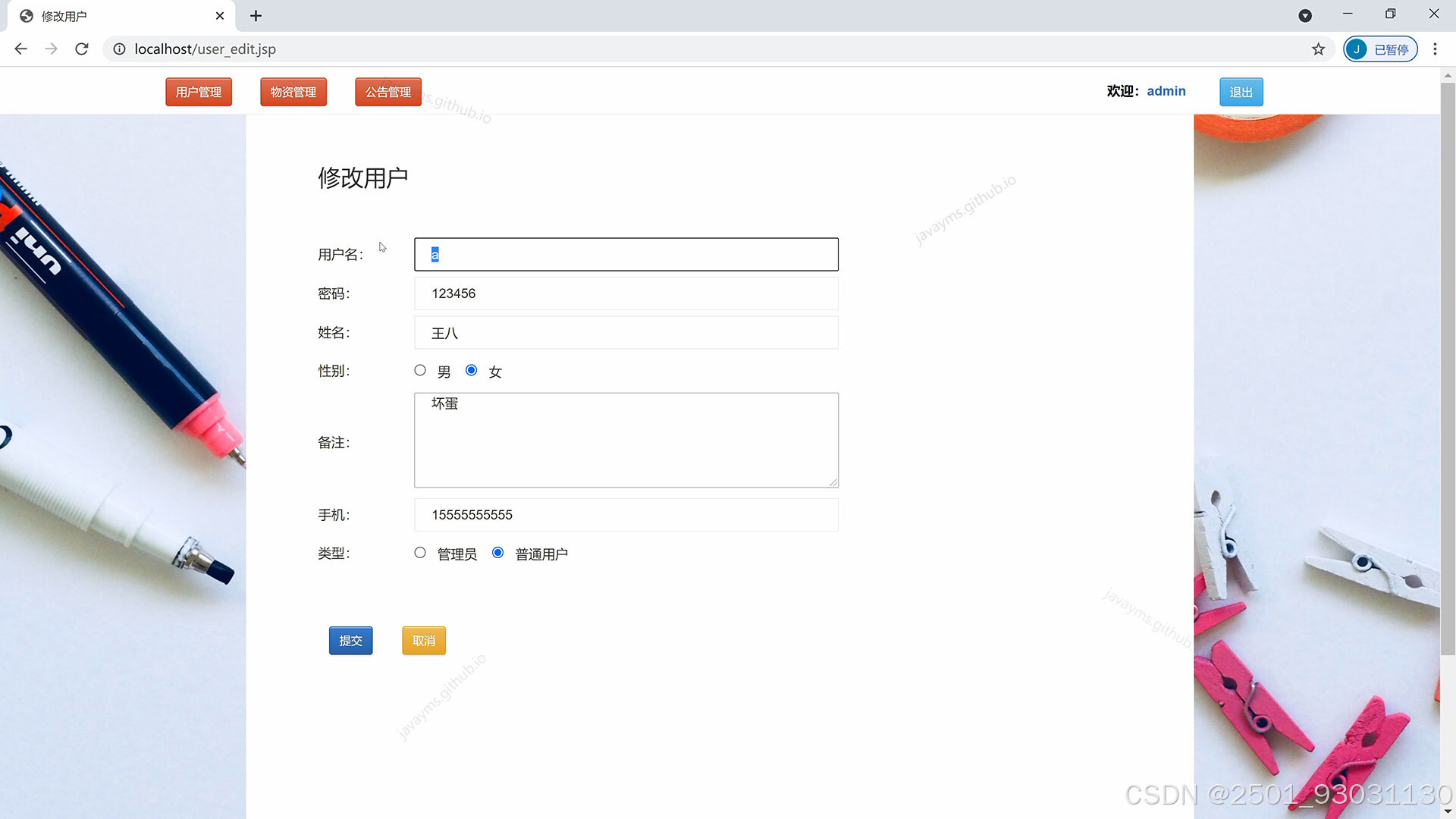The width and height of the screenshot is (1456, 819).
Task: Open the 物资管理 menu
Action: click(293, 92)
